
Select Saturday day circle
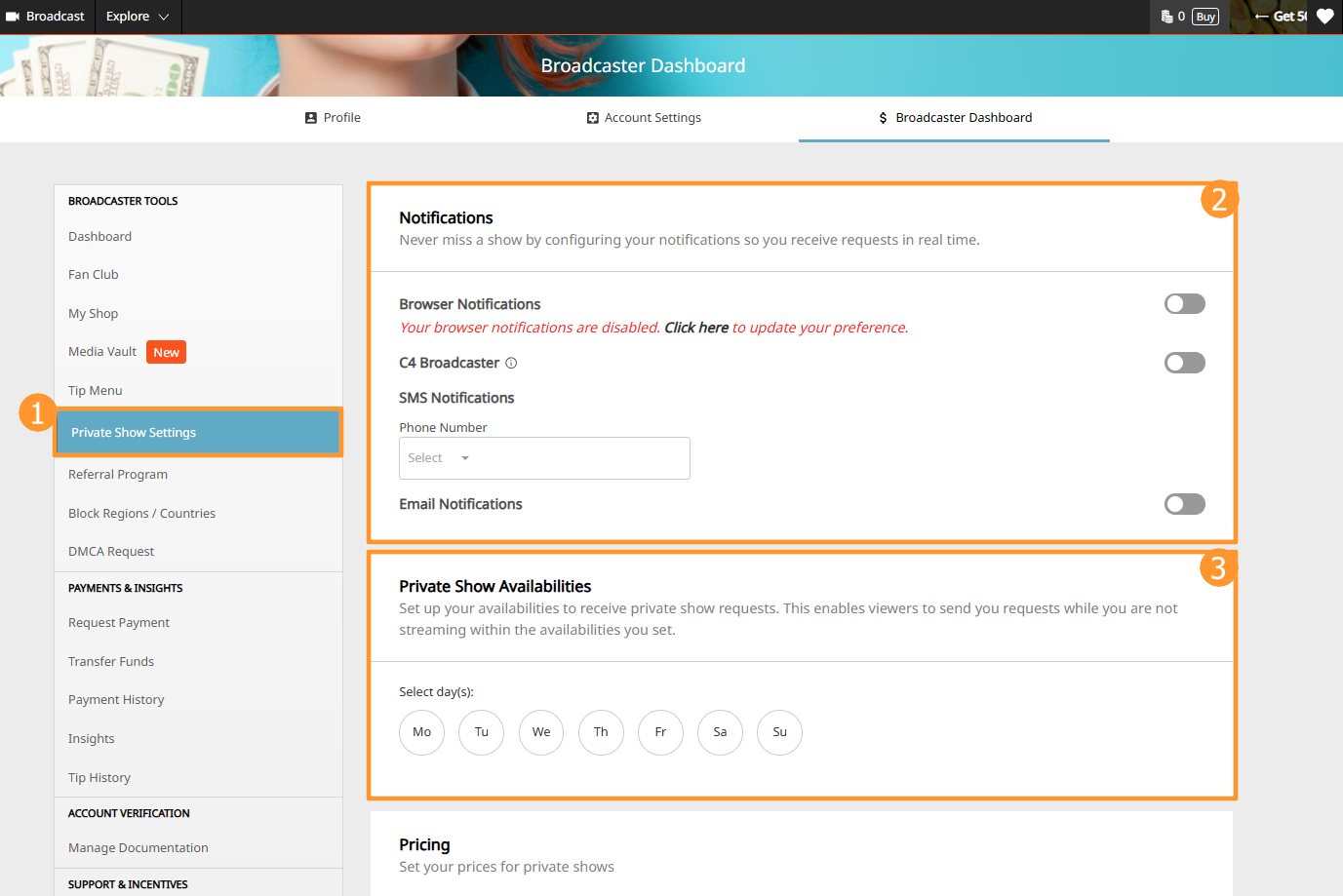[x=720, y=732]
